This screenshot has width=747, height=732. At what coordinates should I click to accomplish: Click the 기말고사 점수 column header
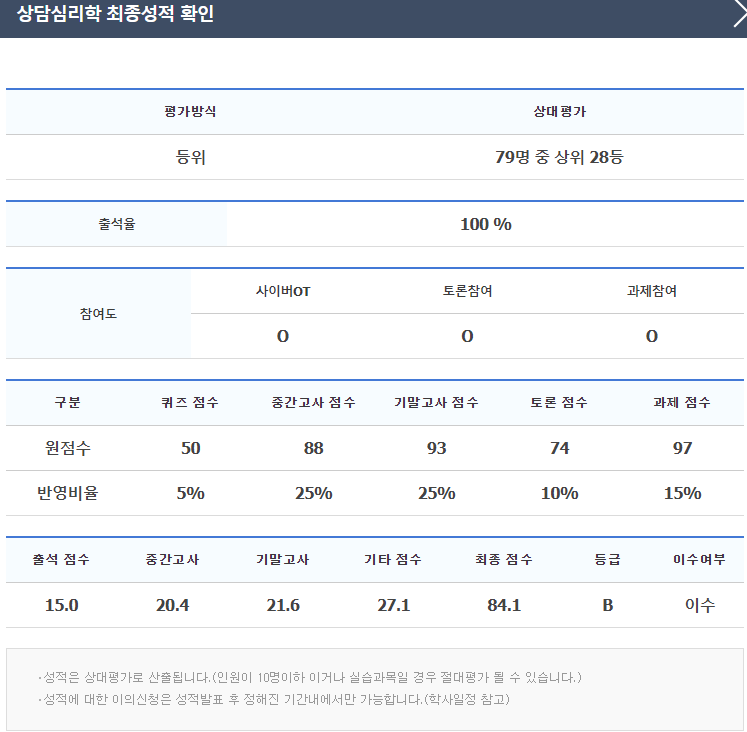(x=436, y=402)
